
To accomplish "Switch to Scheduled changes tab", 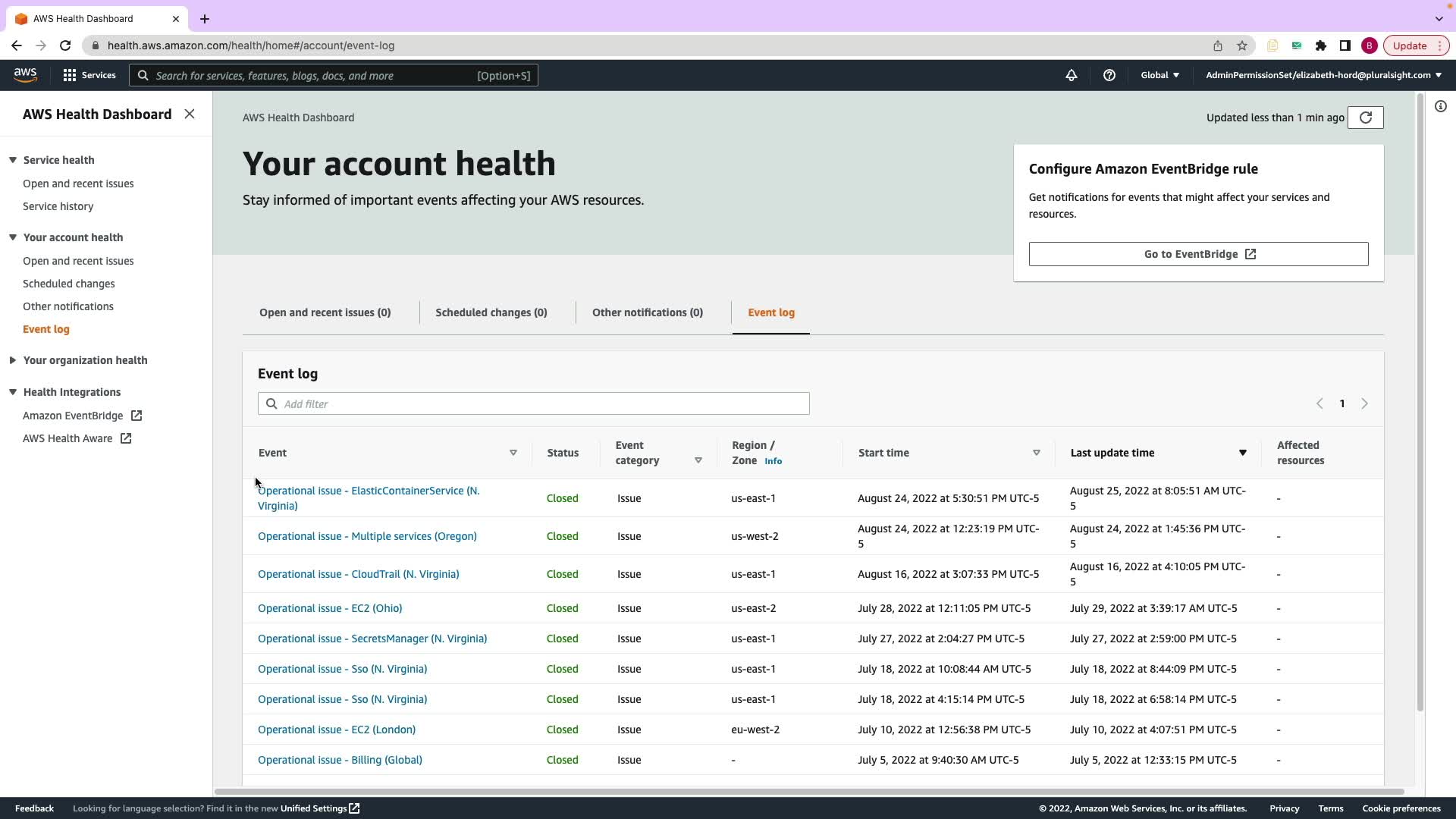I will click(491, 312).
